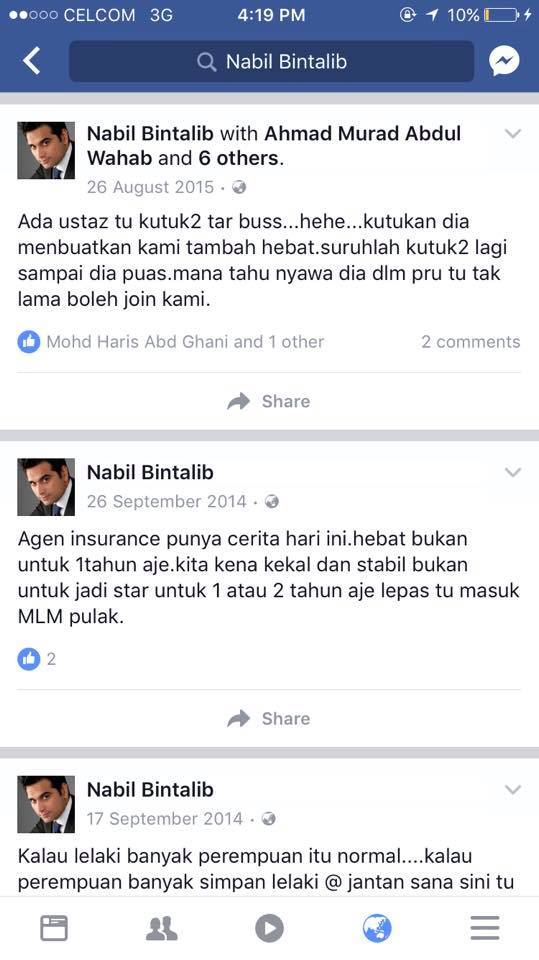The height and width of the screenshot is (960, 539).
Task: Tap the back arrow in header
Action: click(31, 61)
